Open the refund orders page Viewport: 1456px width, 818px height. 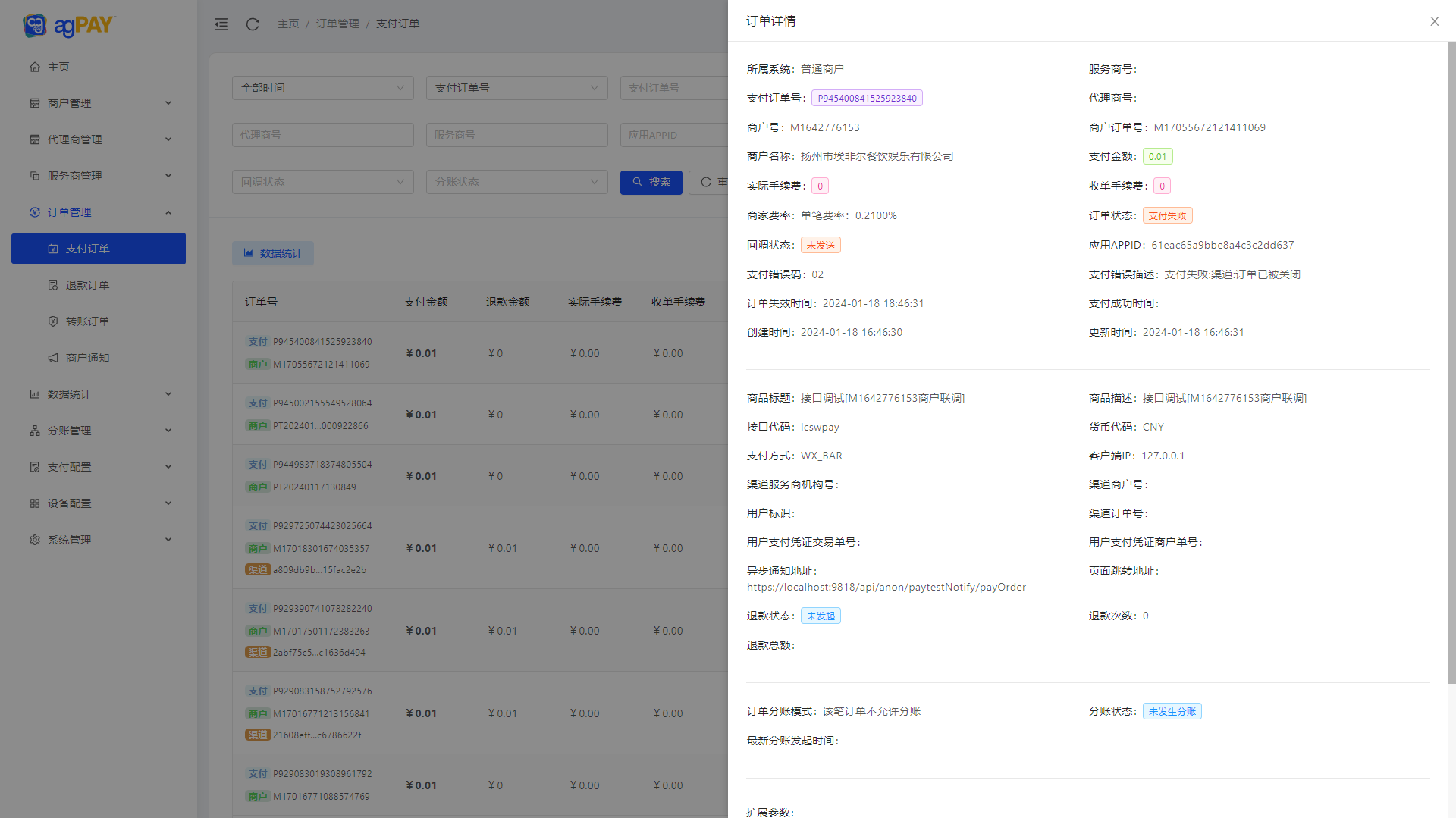pos(87,285)
